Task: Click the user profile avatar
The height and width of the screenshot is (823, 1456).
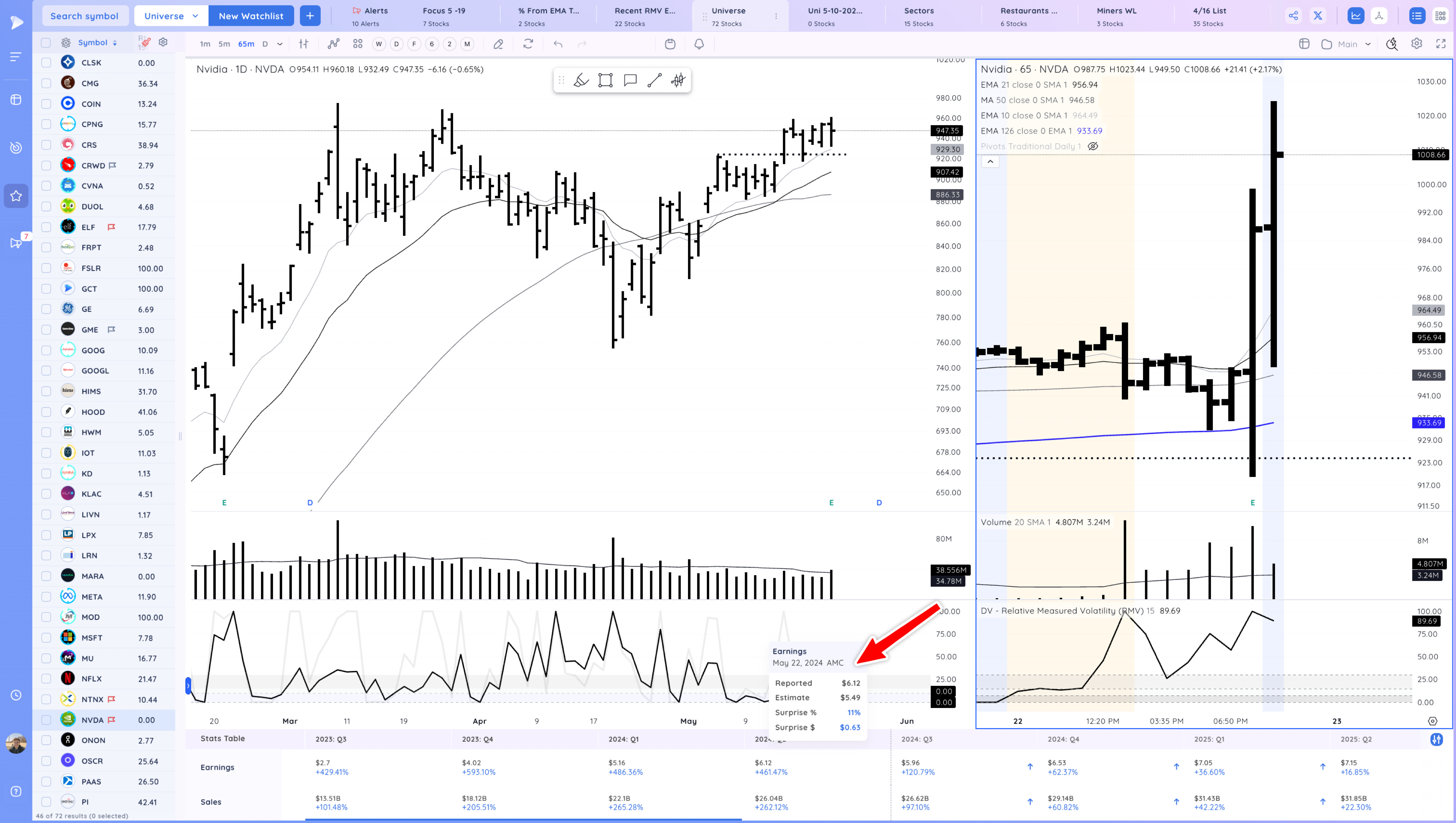Action: 16,743
